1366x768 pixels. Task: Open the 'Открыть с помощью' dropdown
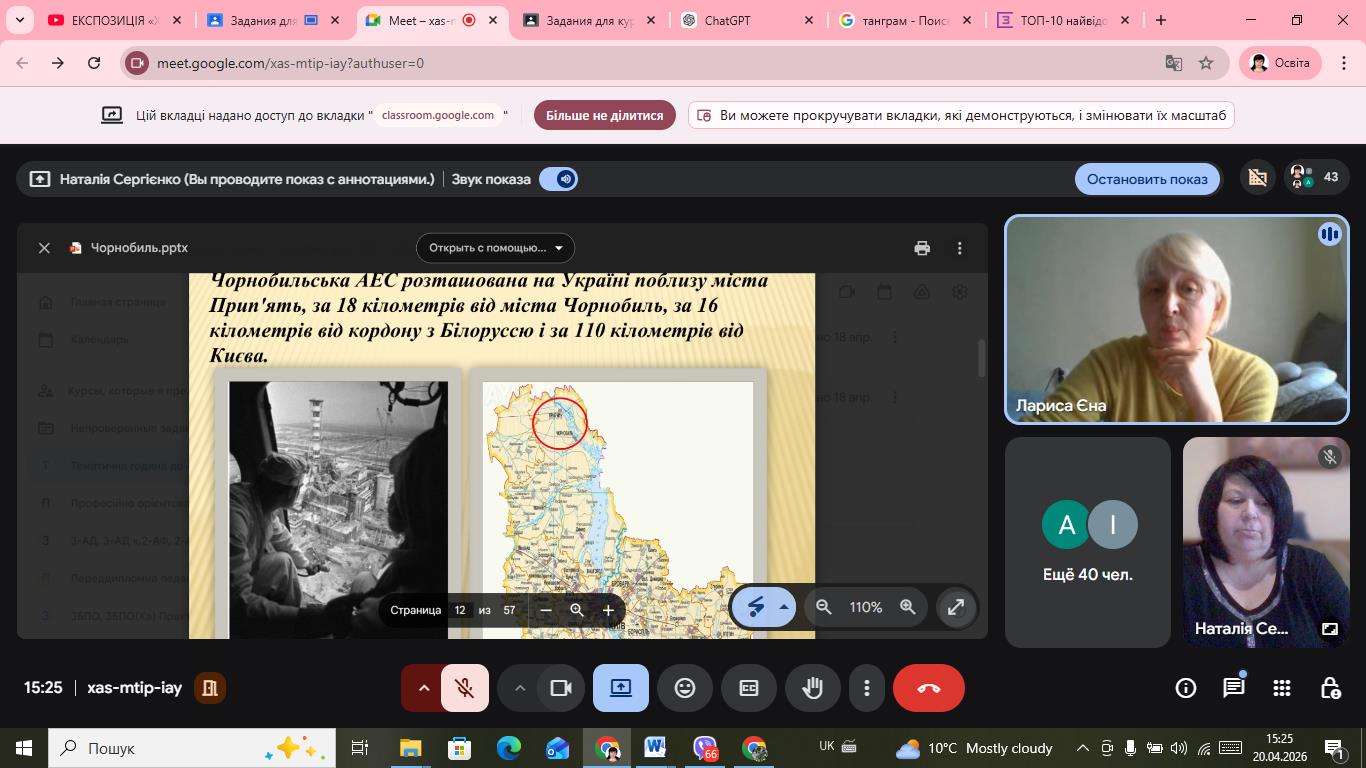pyautogui.click(x=495, y=248)
